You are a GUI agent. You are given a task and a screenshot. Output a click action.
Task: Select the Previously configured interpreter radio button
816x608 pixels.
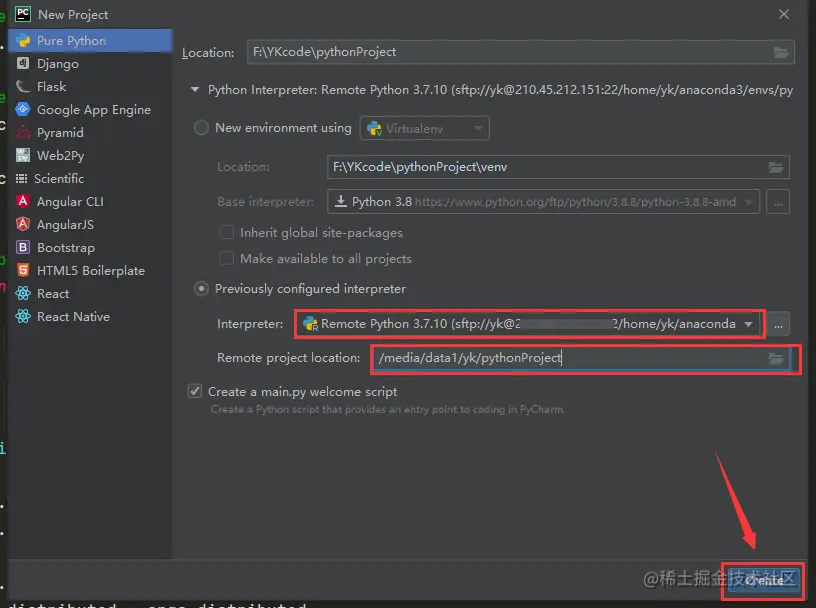click(x=201, y=288)
